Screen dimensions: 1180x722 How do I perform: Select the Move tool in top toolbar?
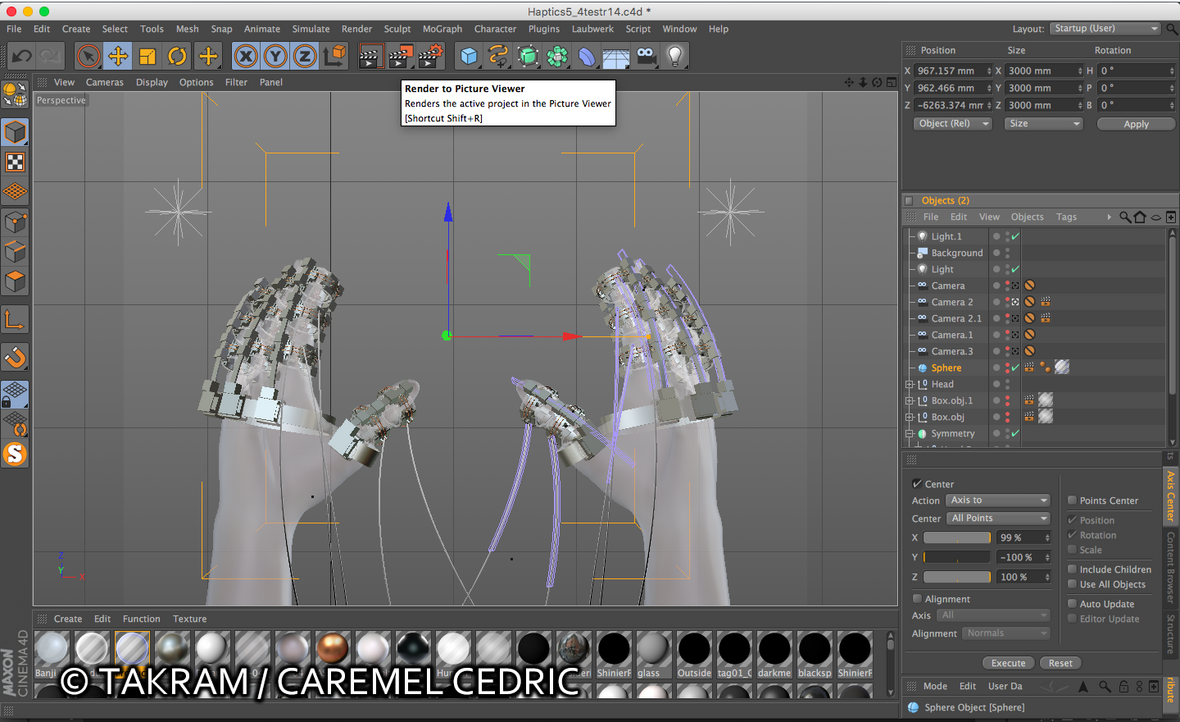coord(118,56)
